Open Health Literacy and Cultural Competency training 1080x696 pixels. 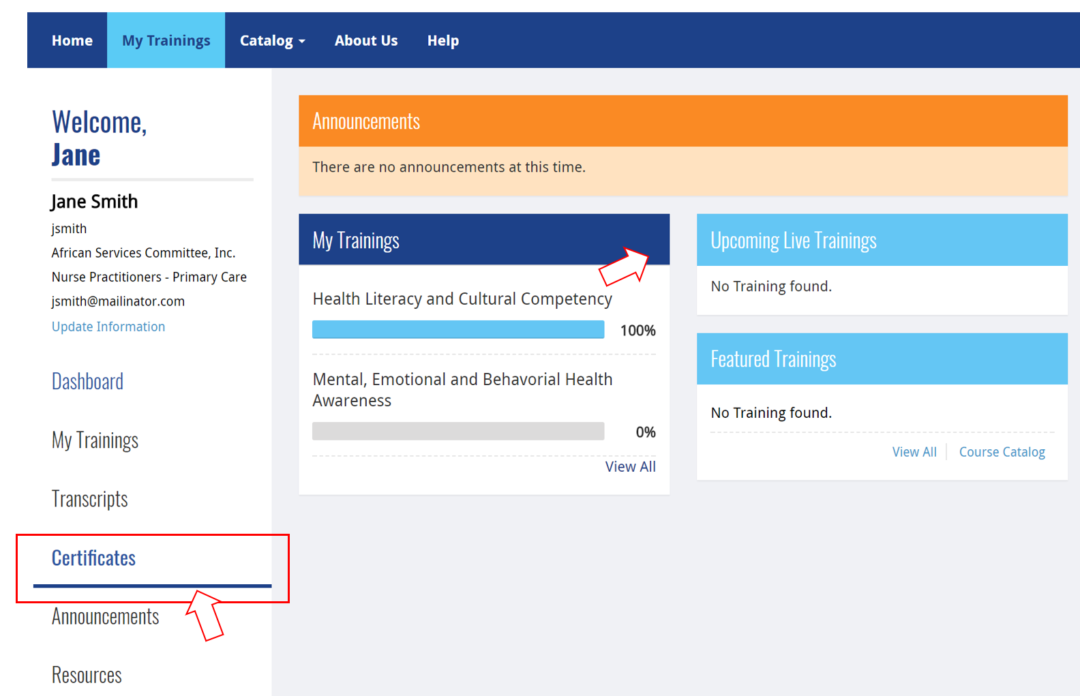[462, 299]
